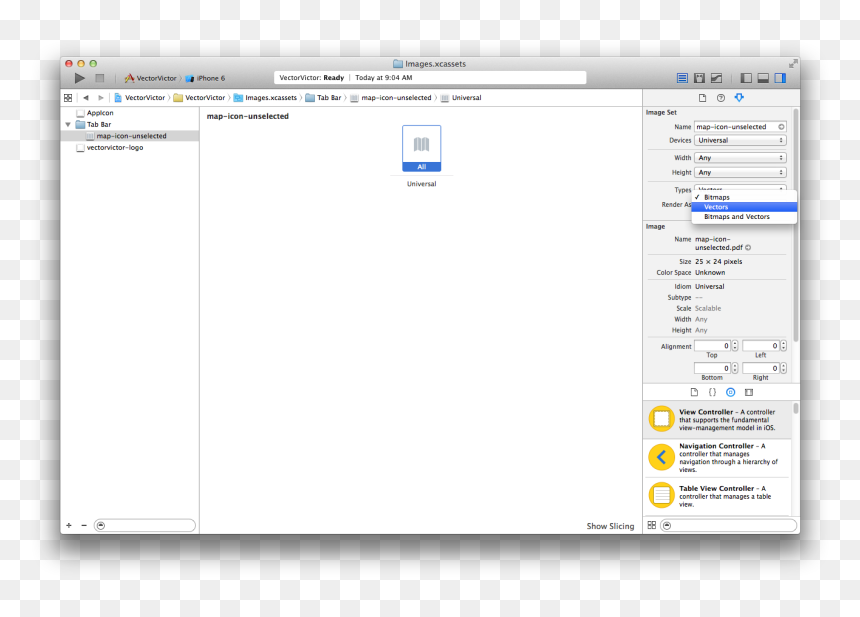Open the Object library

coord(731,392)
